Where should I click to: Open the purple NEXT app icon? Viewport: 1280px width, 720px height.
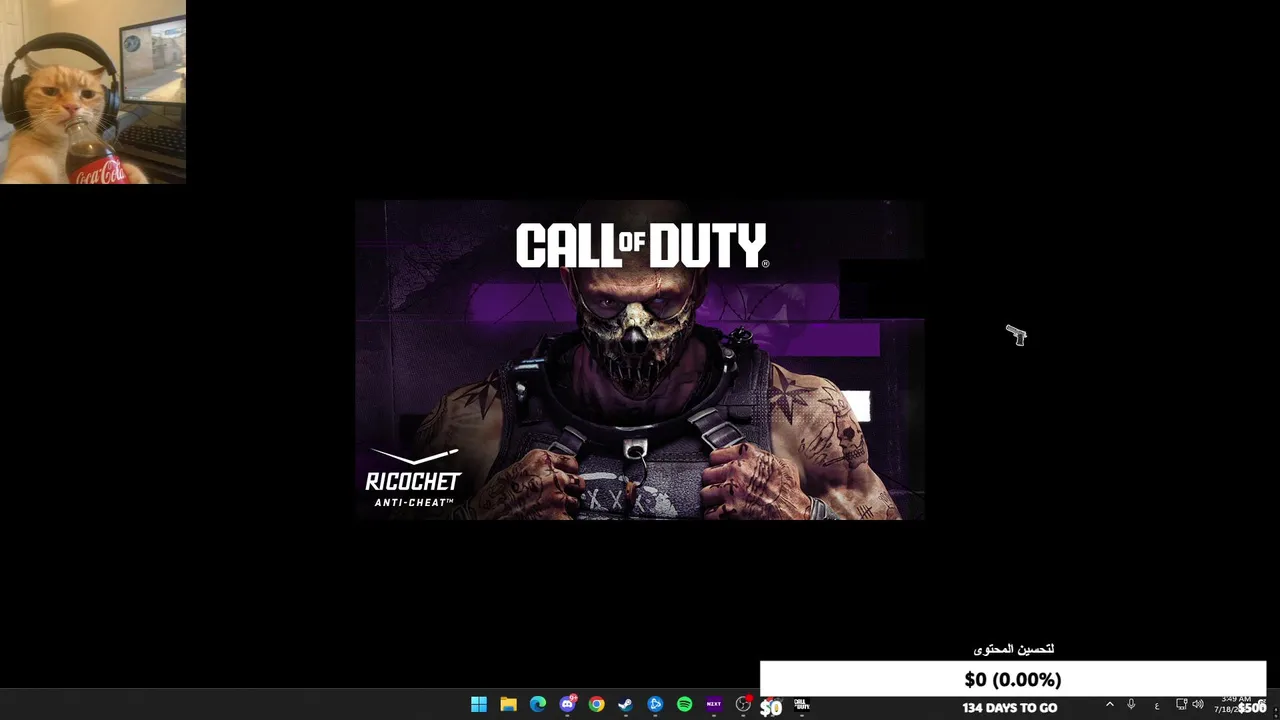713,704
